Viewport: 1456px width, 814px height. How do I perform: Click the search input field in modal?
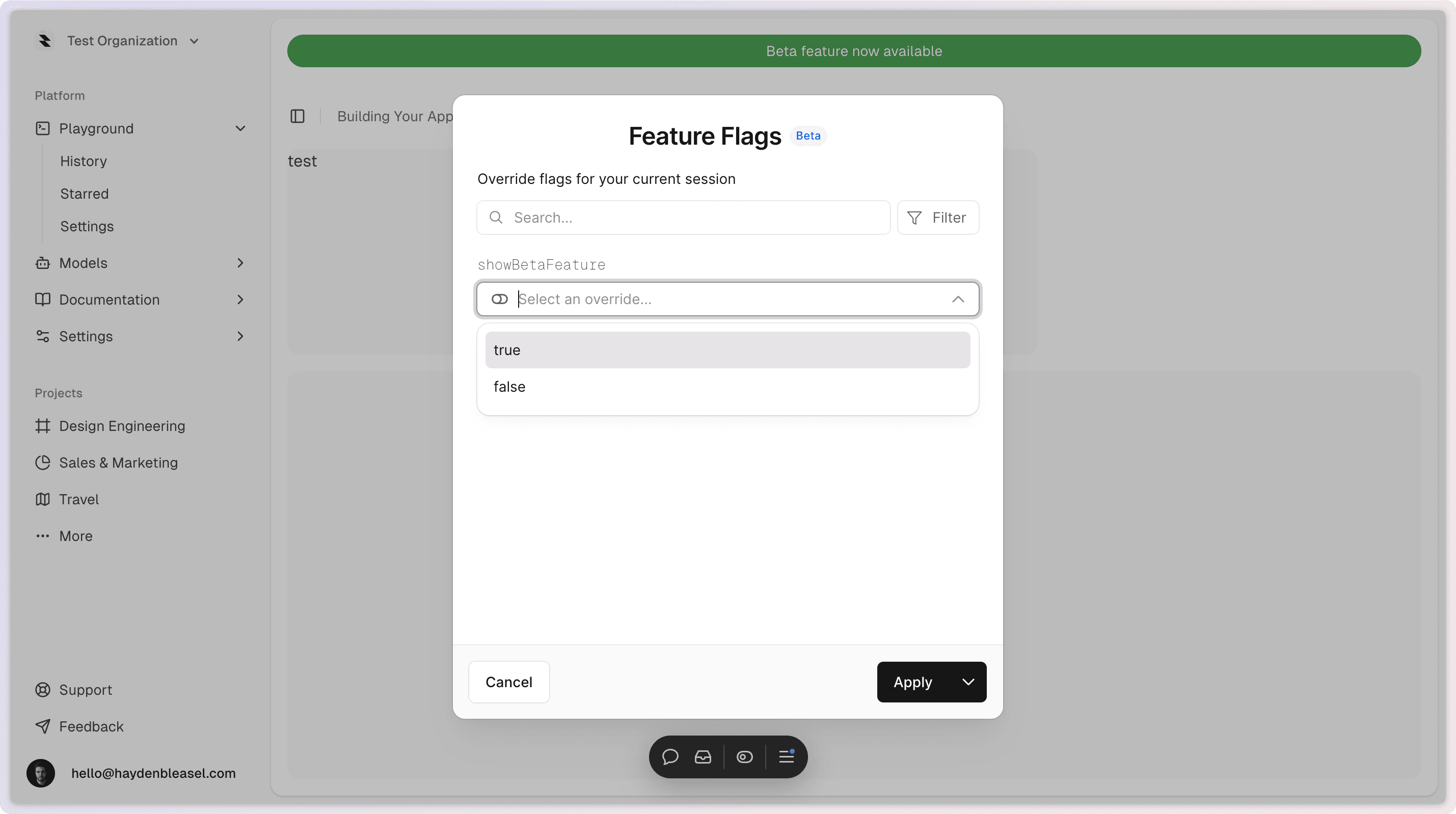pos(683,217)
